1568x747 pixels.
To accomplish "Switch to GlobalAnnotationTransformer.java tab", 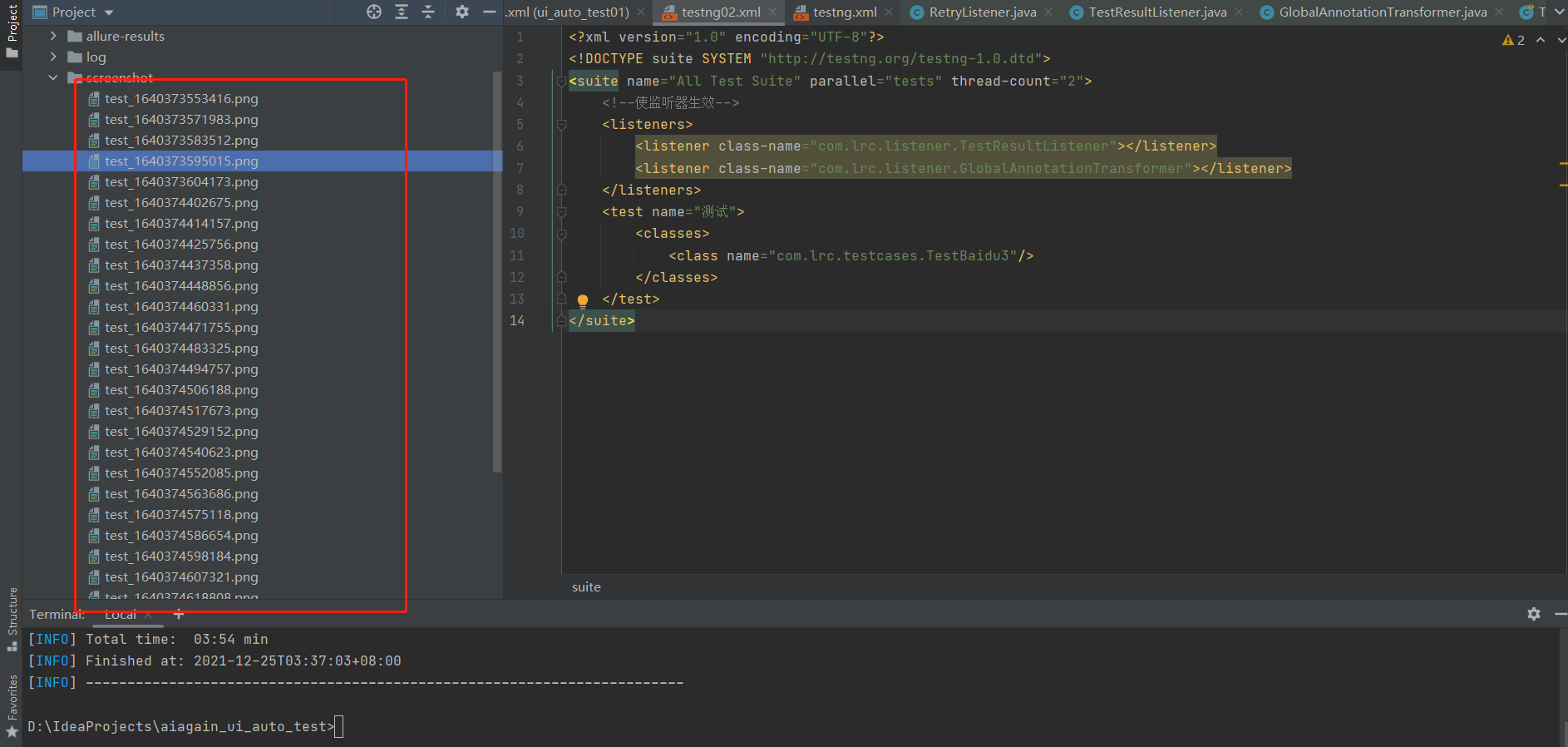I will 1382,12.
